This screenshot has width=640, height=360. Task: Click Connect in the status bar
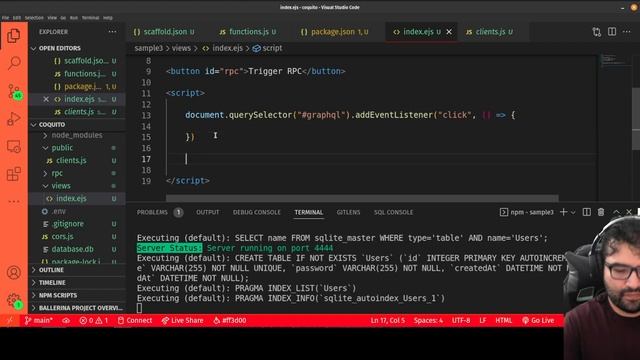(x=135, y=320)
